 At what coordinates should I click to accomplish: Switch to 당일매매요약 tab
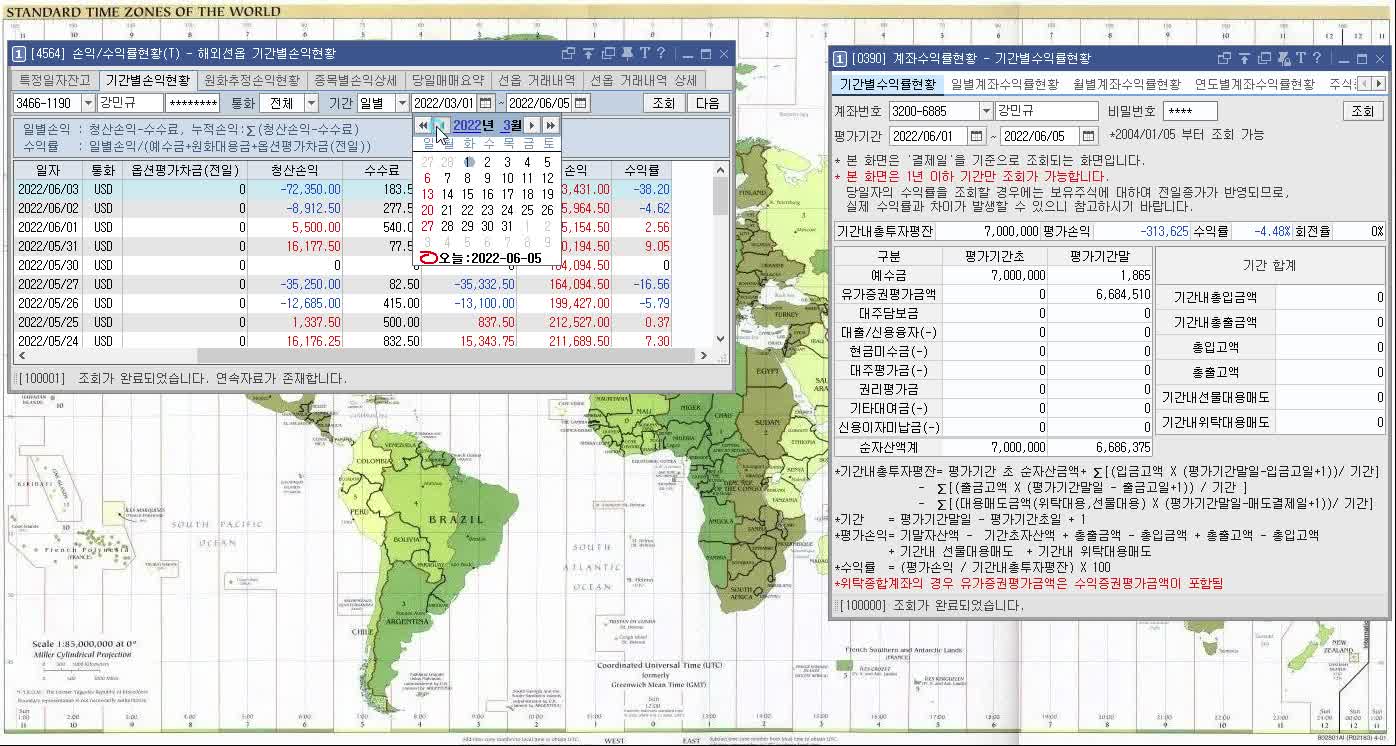point(447,80)
